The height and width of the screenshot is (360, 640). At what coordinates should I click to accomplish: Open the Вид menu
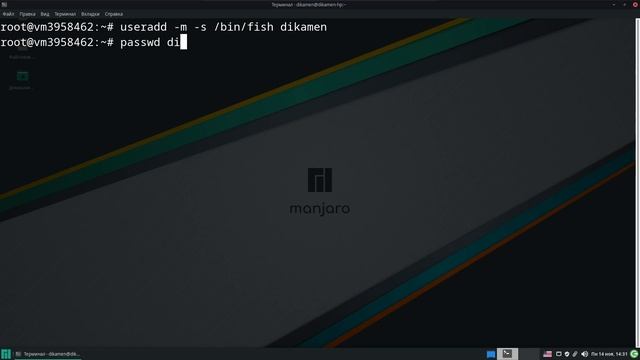coord(45,14)
